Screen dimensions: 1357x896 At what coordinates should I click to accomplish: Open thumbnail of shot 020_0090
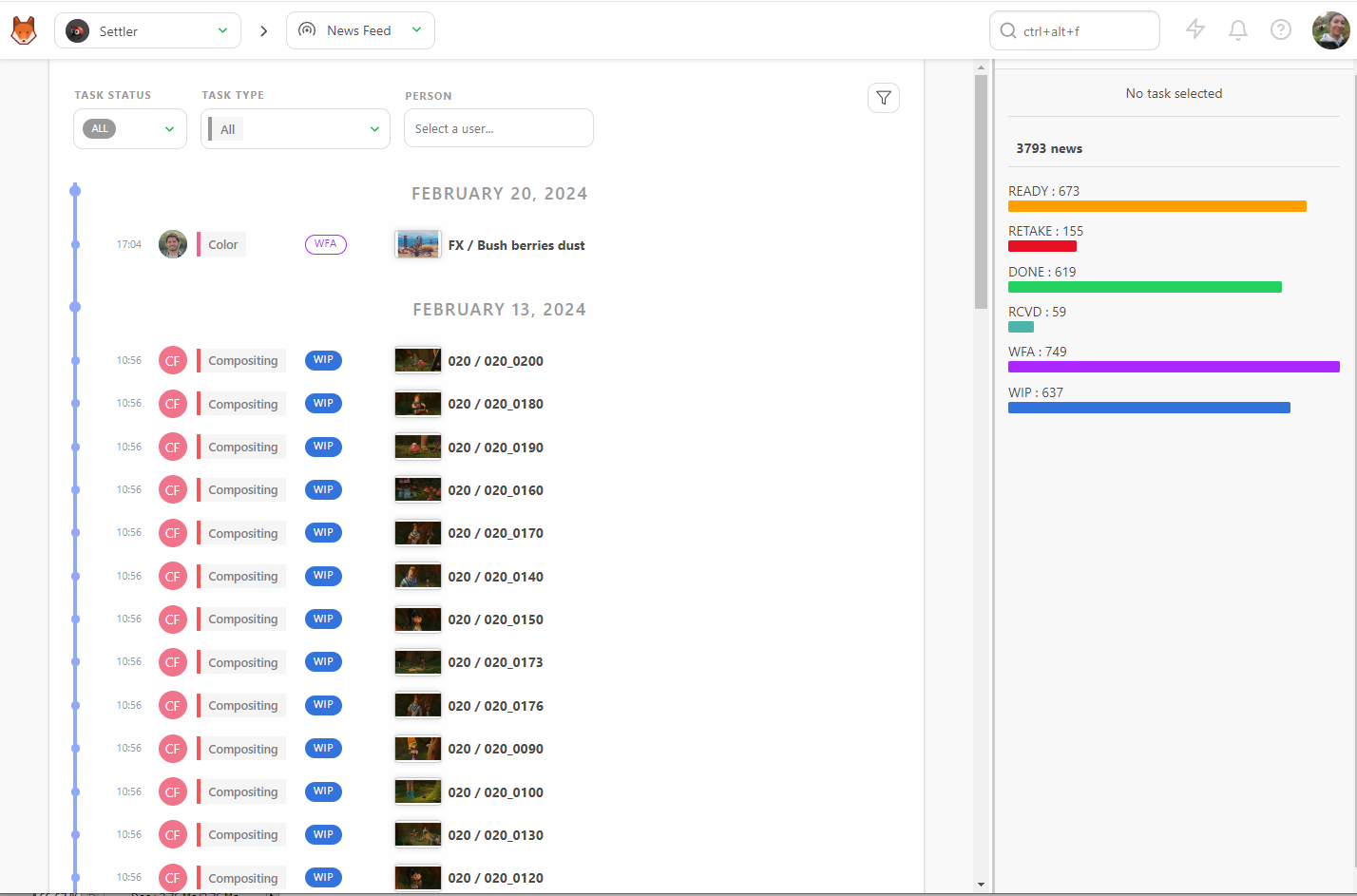418,749
